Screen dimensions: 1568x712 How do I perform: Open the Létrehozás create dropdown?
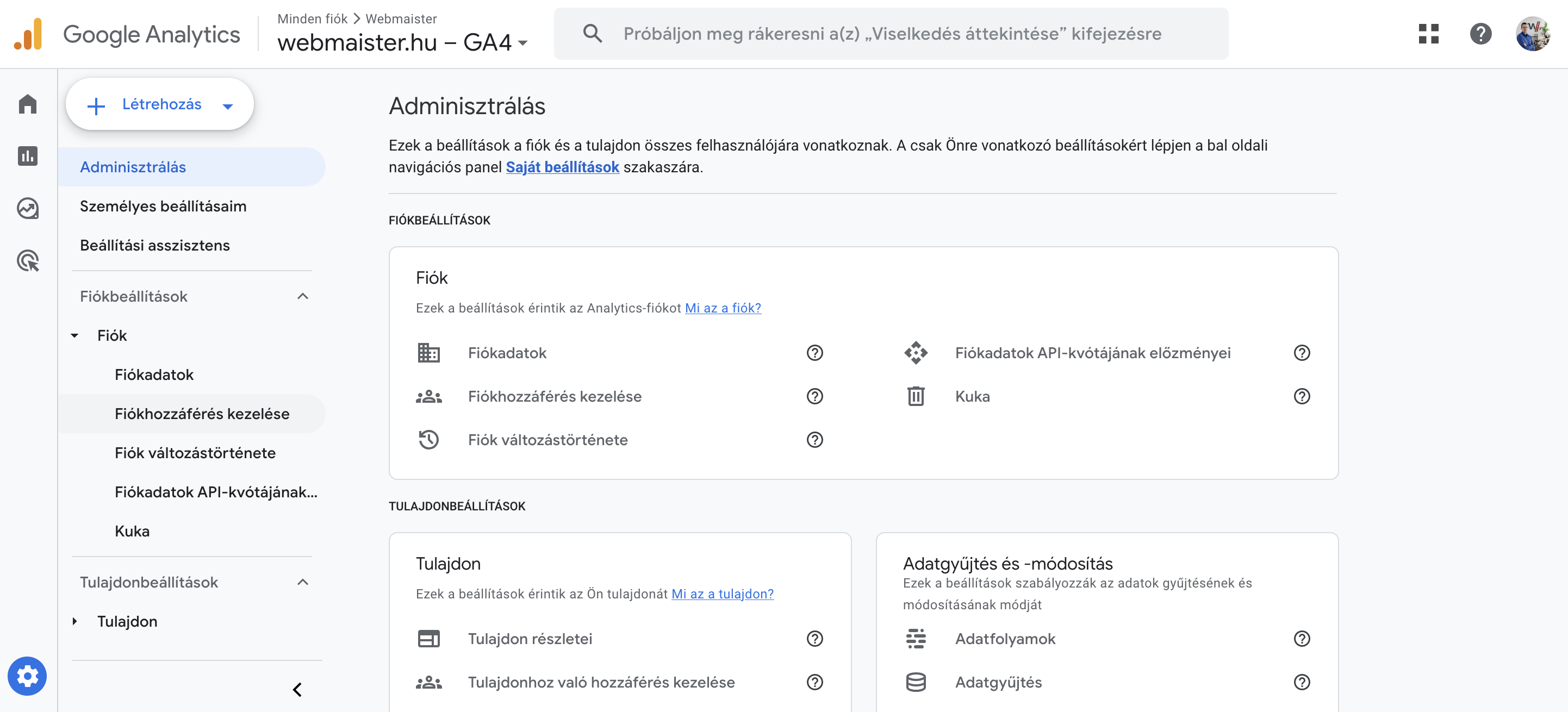point(159,104)
